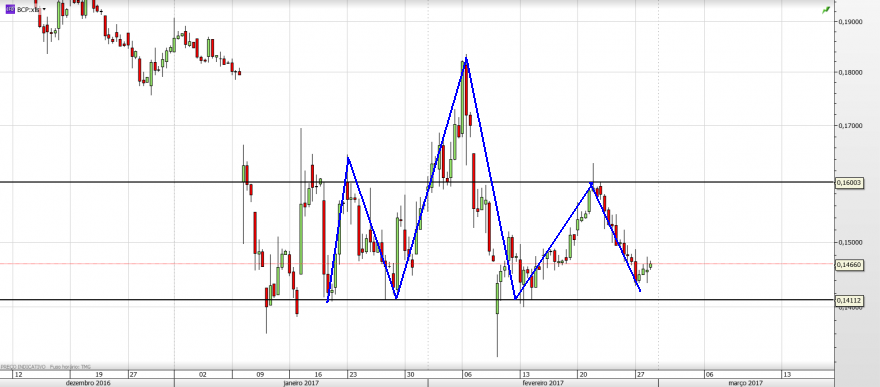
Task: Select the 0,16003 price line label
Action: coord(849,182)
